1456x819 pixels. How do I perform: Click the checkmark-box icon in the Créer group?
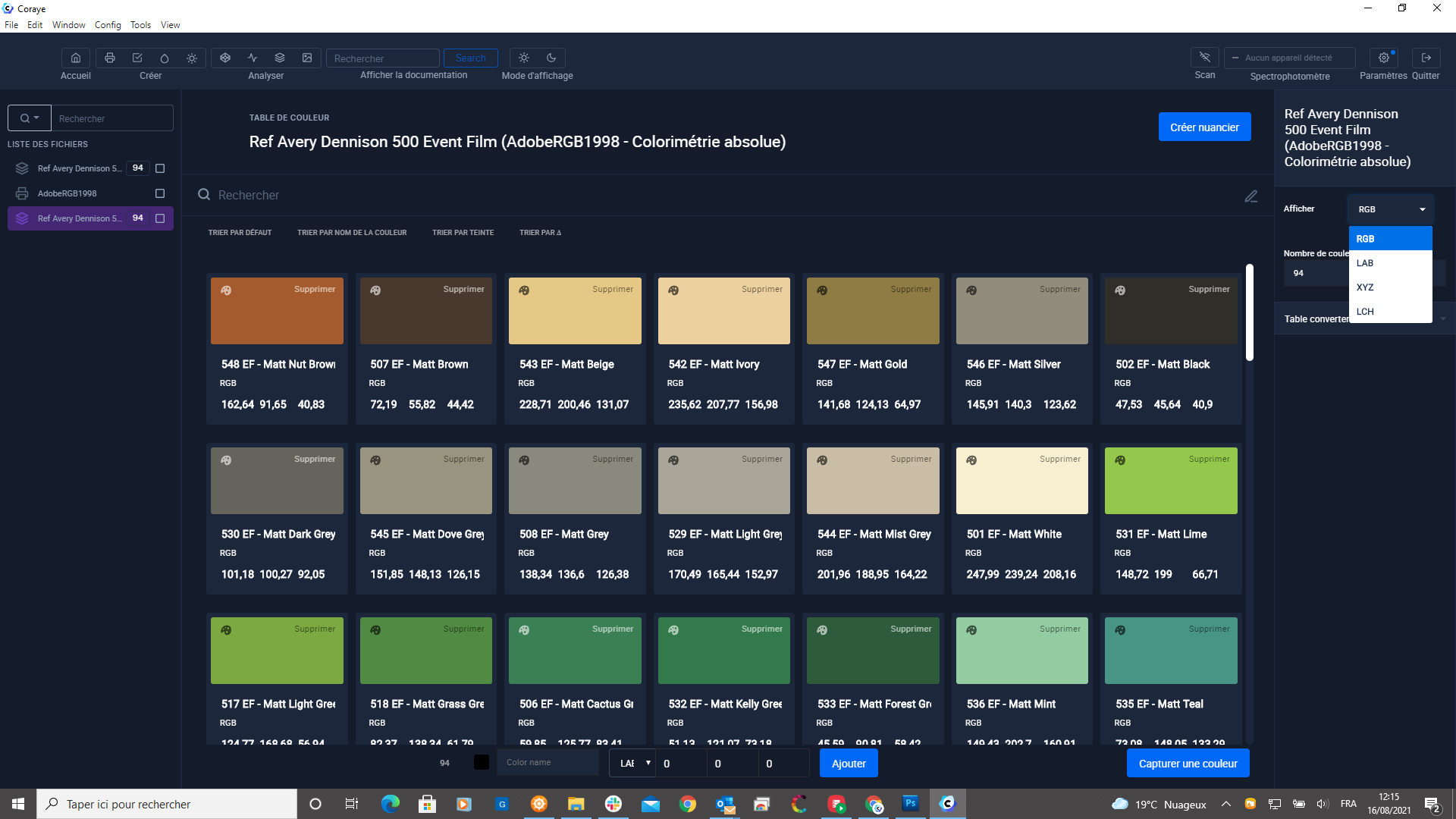pos(137,58)
